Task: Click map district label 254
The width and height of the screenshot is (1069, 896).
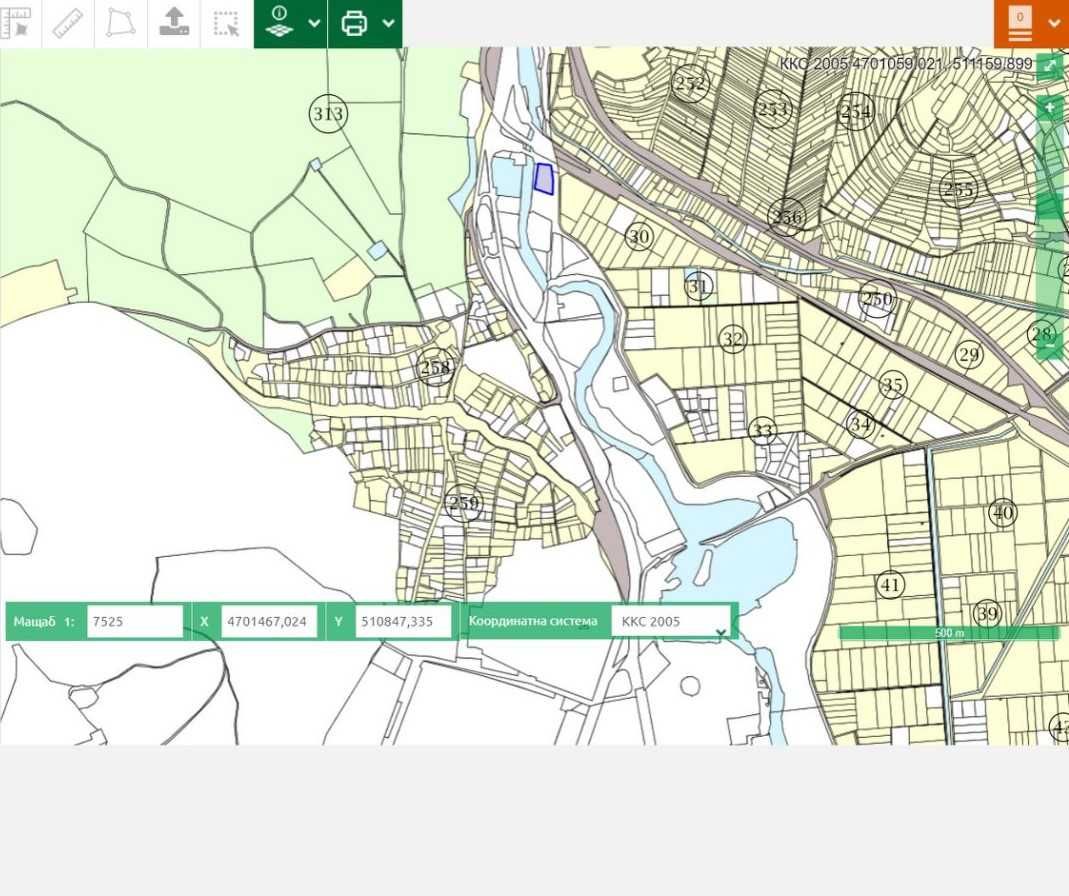Action: click(856, 110)
